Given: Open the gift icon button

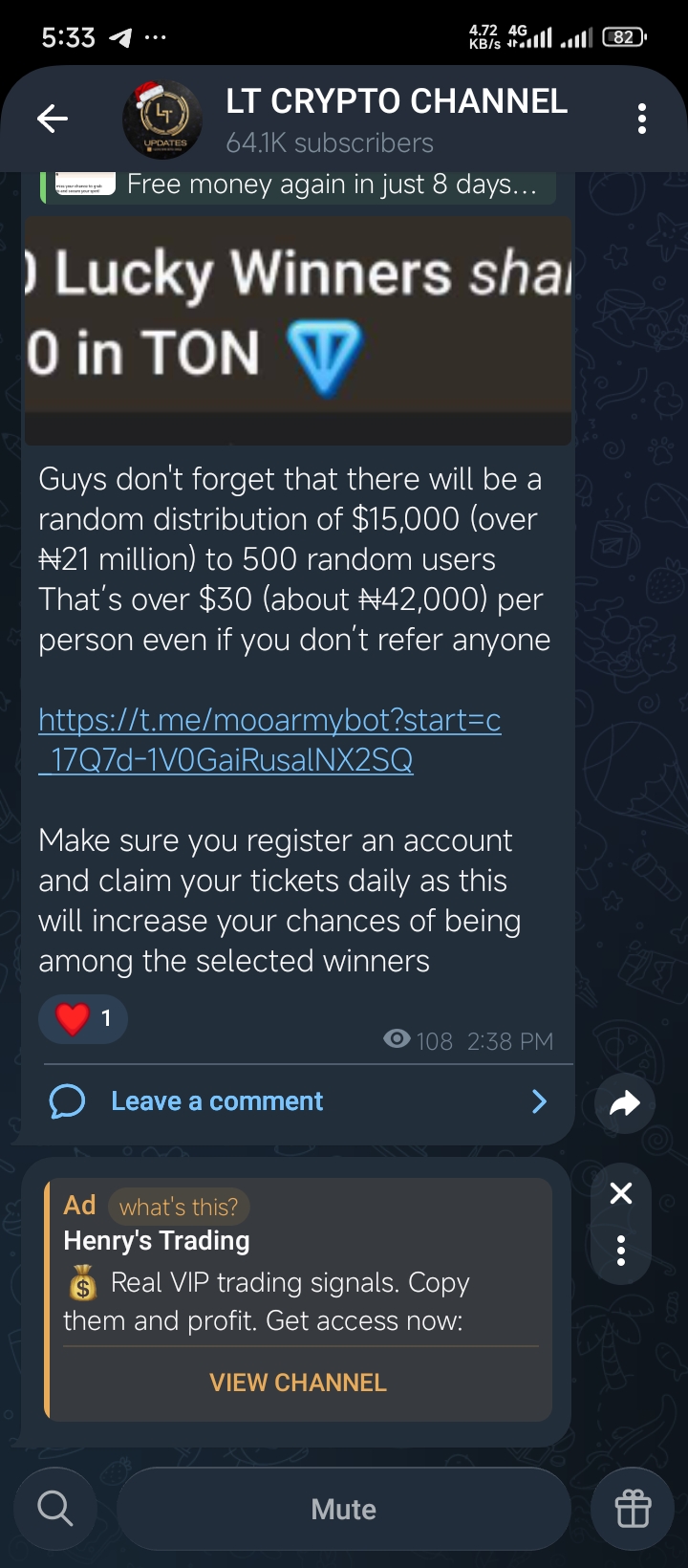Looking at the screenshot, I should tap(633, 1510).
